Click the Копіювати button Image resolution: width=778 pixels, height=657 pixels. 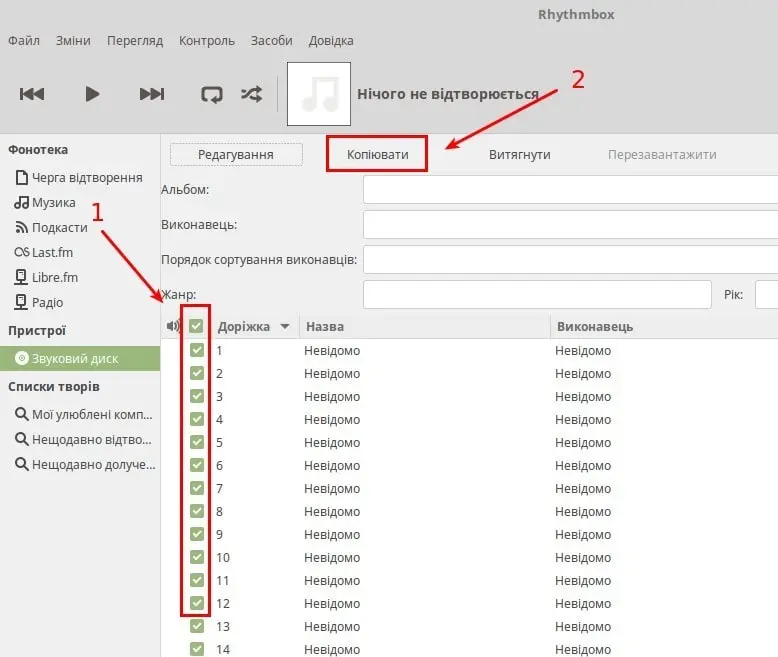(377, 154)
